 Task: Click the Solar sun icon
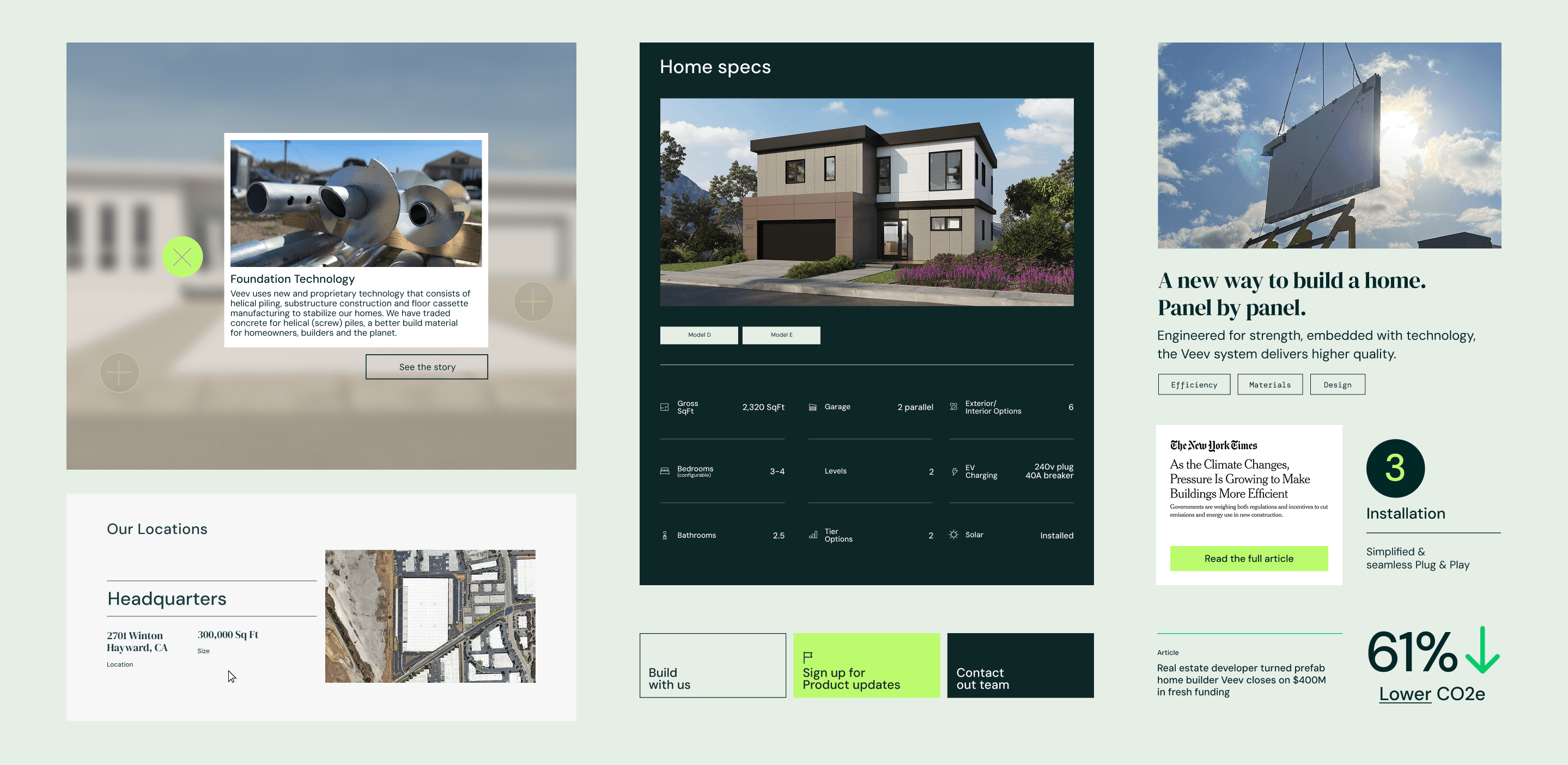pyautogui.click(x=953, y=535)
